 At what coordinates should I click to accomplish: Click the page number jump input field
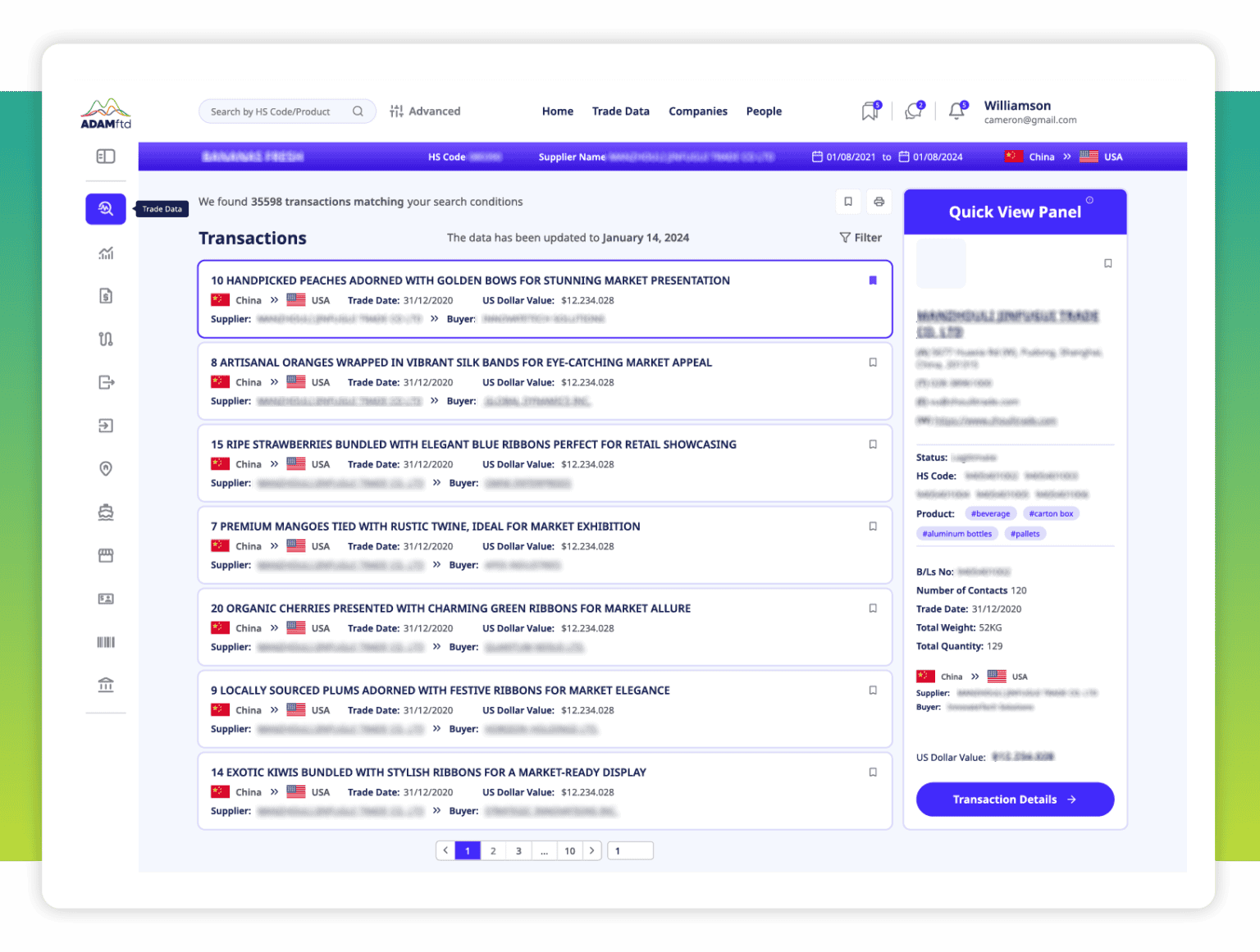pos(630,850)
